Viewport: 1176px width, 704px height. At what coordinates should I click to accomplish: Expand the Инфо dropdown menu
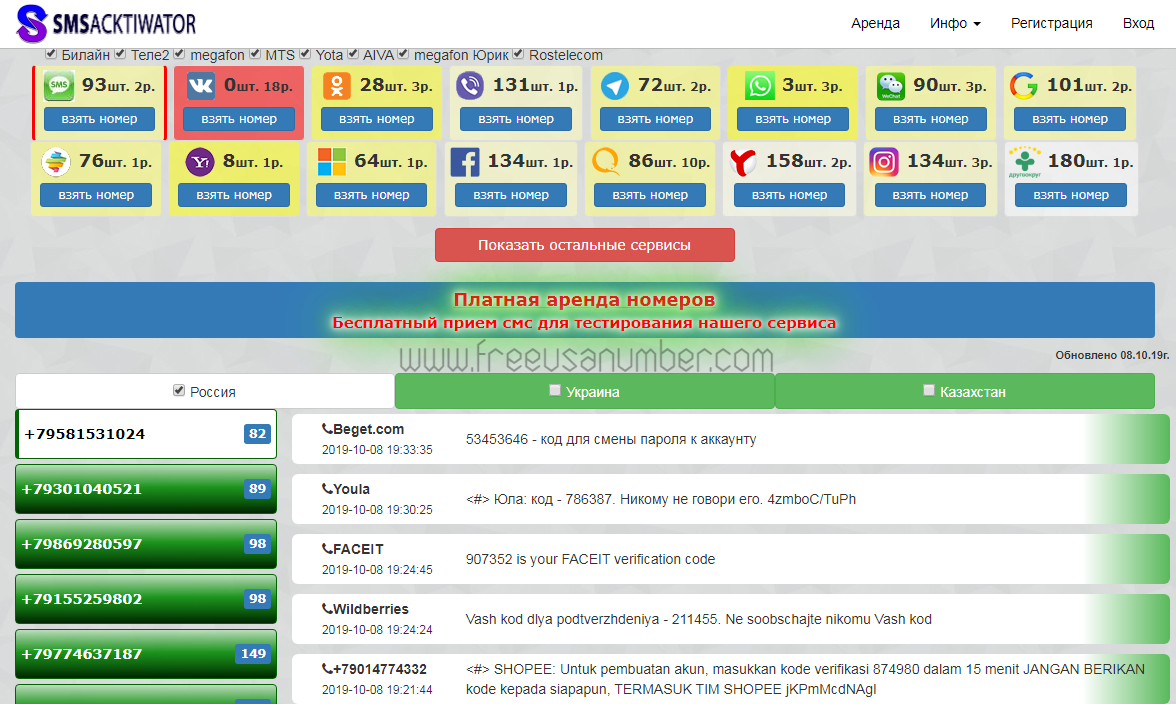[955, 23]
